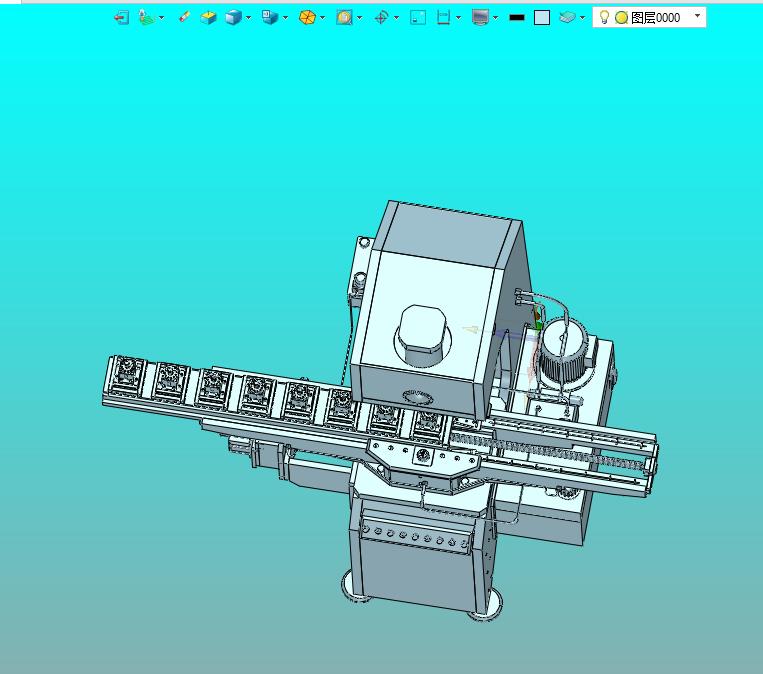Click the dimension measure bracket icon
This screenshot has height=674, width=763.
click(443, 17)
